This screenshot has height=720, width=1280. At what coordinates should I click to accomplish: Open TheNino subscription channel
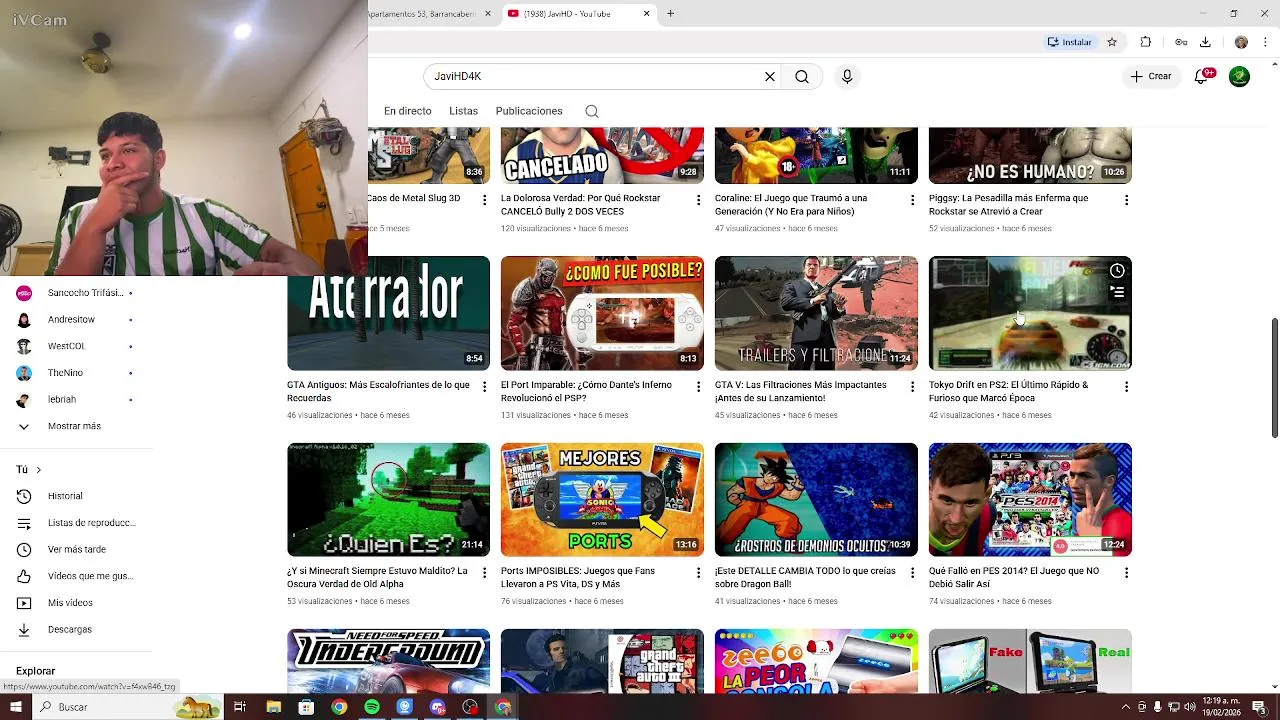[75, 373]
